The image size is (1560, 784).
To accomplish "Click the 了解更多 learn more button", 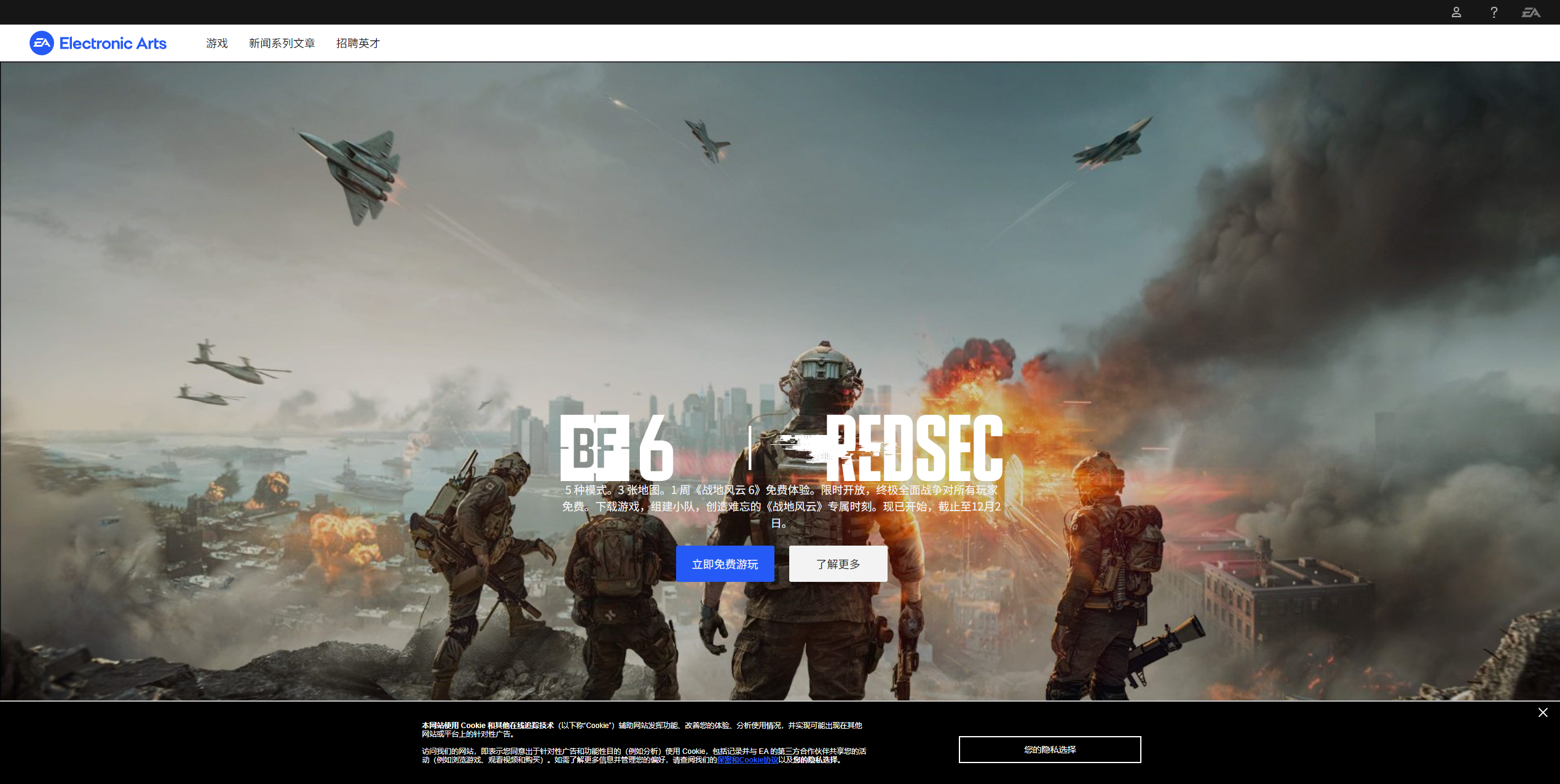I will [838, 563].
